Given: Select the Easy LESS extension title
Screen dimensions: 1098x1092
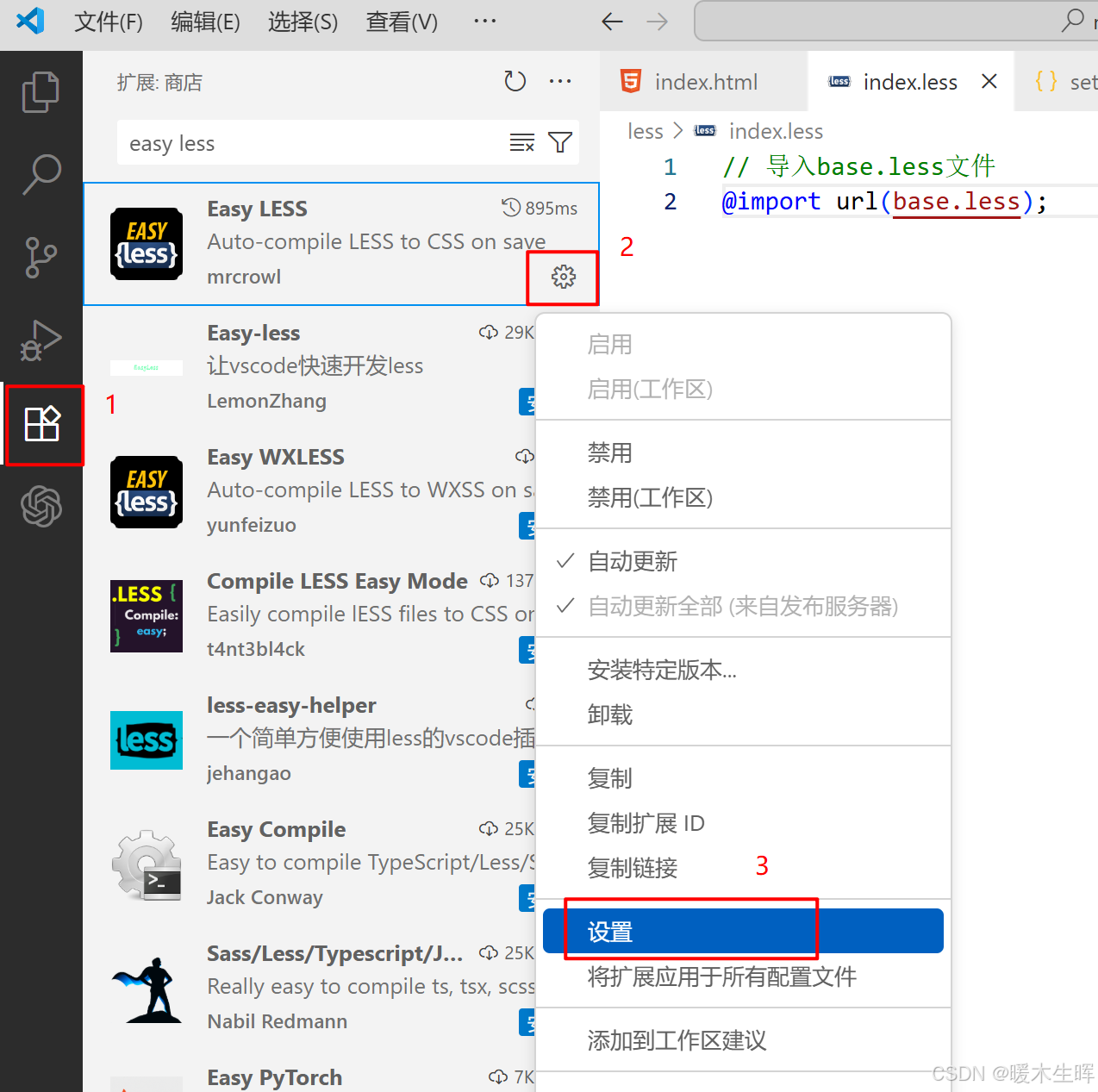Looking at the screenshot, I should click(257, 209).
